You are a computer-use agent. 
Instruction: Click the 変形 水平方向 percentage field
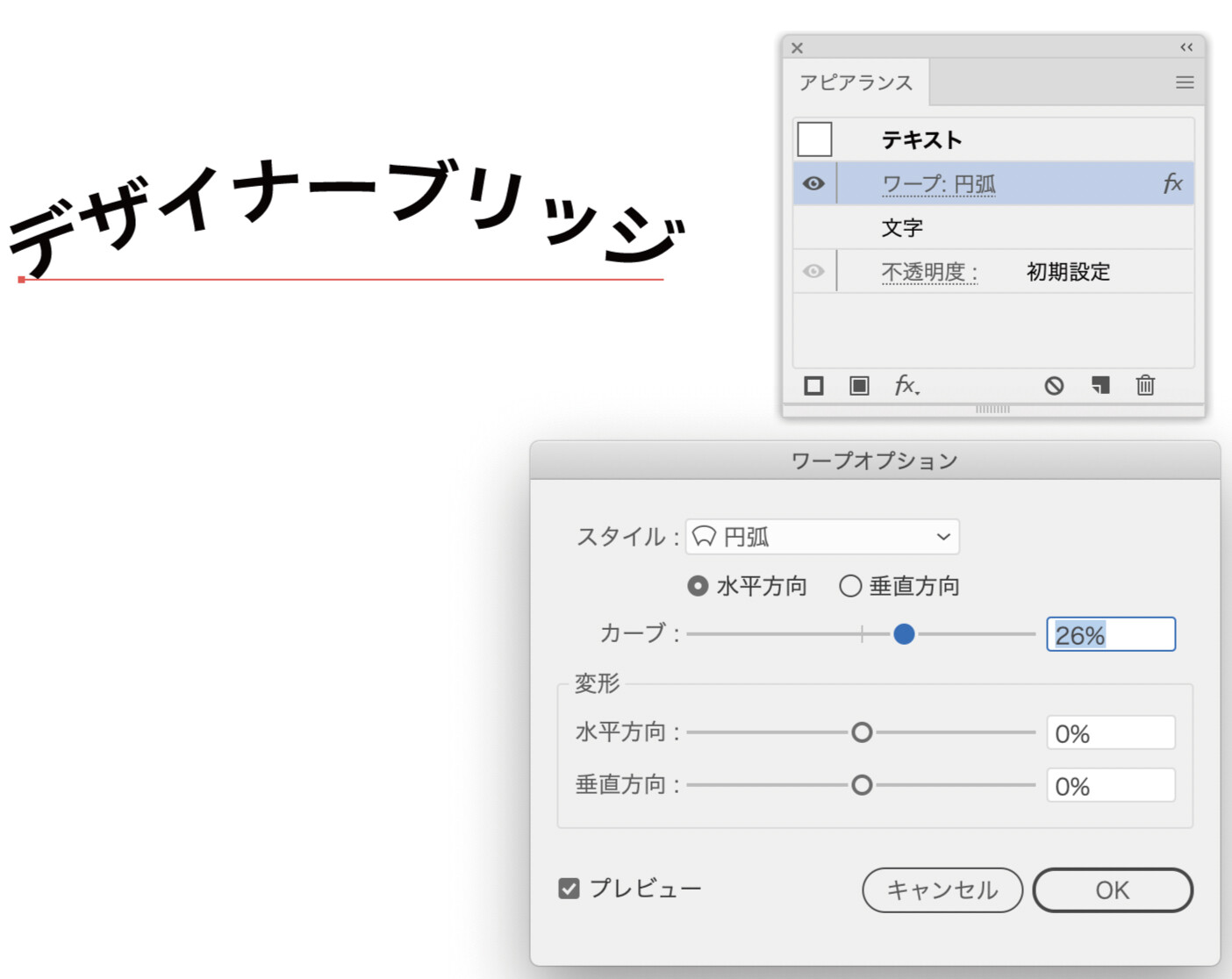click(1110, 733)
